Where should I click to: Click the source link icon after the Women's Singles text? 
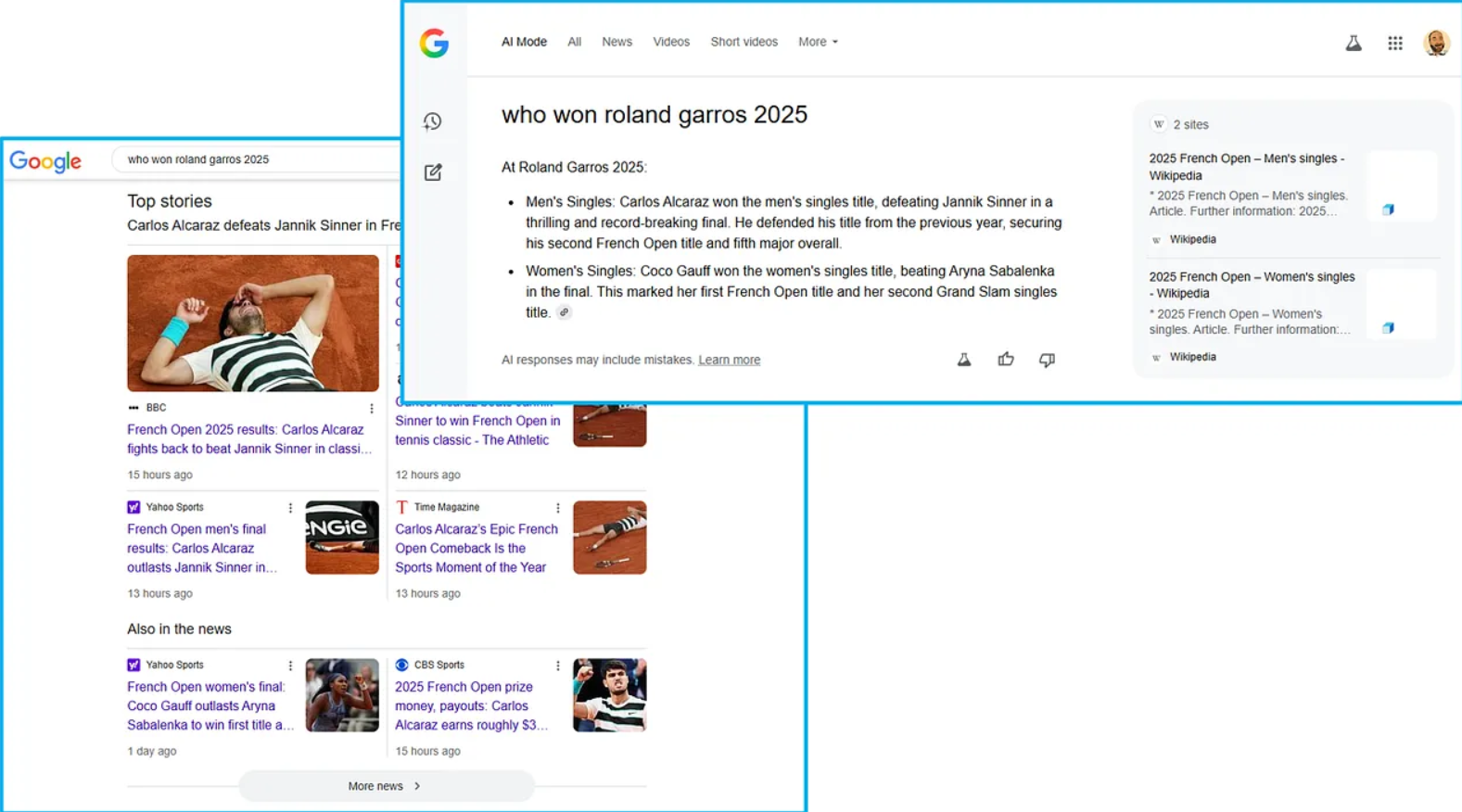564,313
